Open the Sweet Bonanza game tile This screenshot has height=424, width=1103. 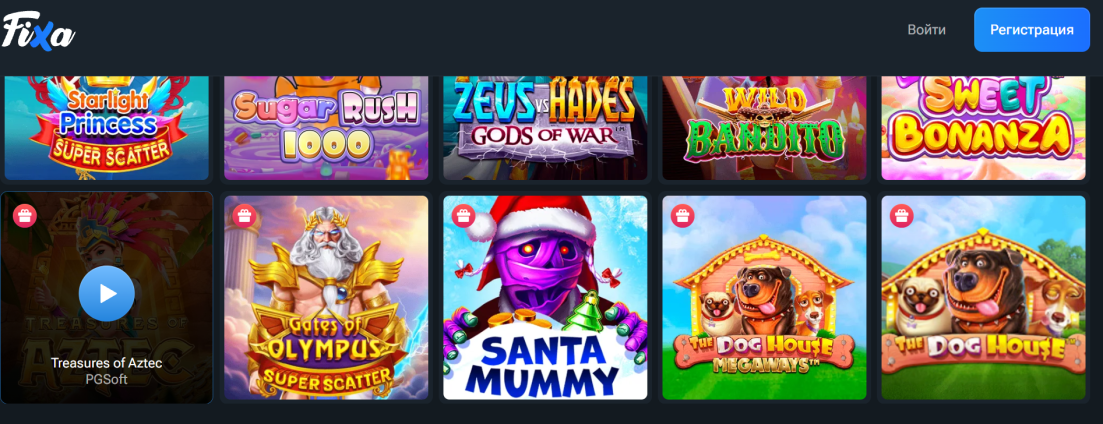point(983,127)
